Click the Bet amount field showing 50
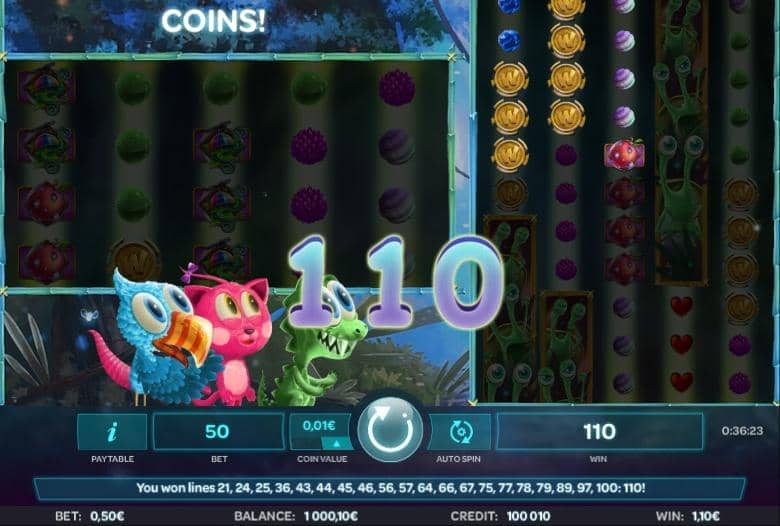This screenshot has width=780, height=526. [218, 431]
